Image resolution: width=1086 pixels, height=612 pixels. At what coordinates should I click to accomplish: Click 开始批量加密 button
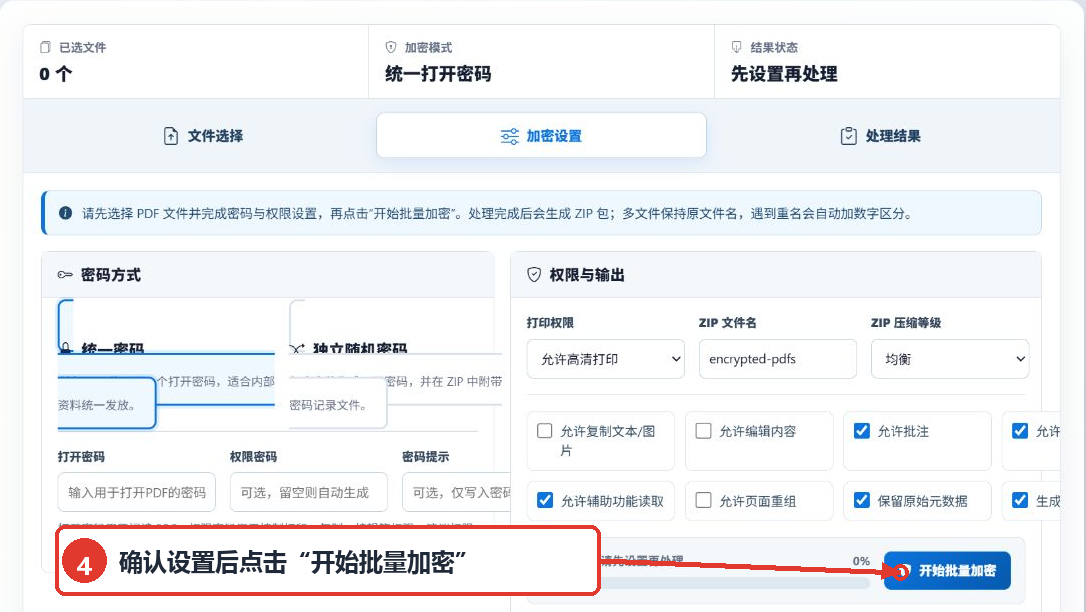pos(947,570)
